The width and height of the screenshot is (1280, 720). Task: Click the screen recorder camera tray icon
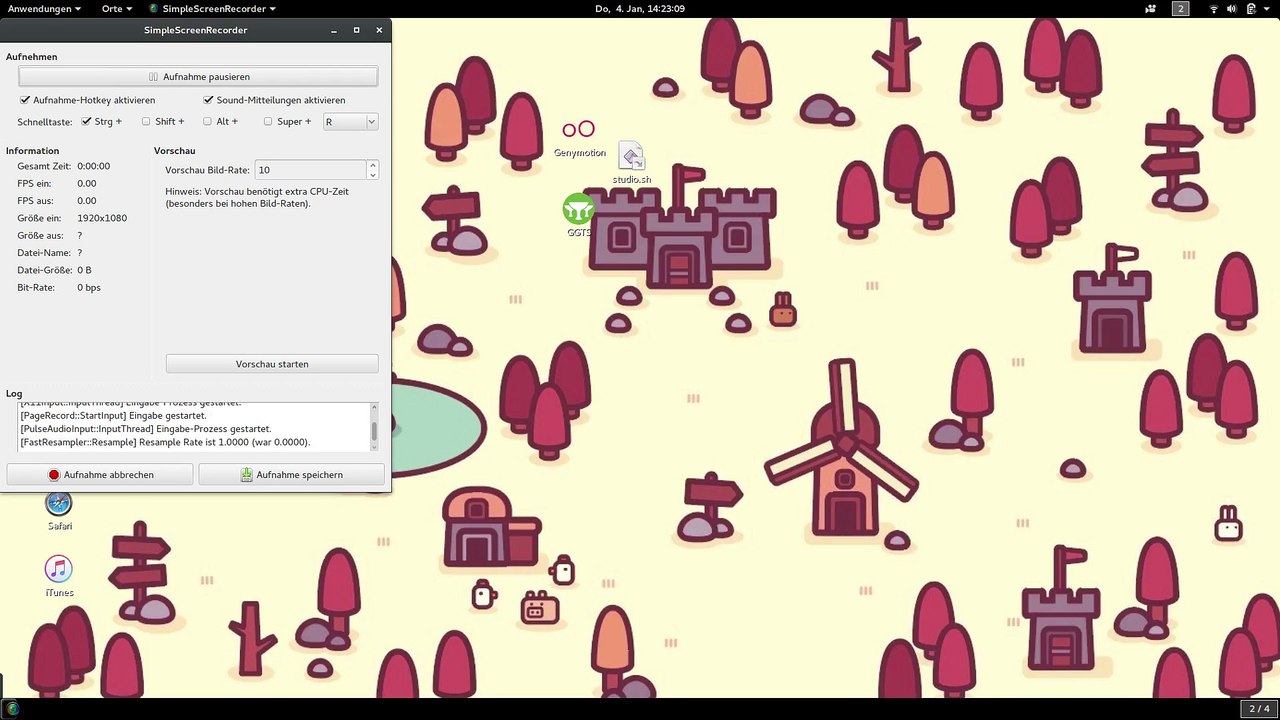(1151, 8)
